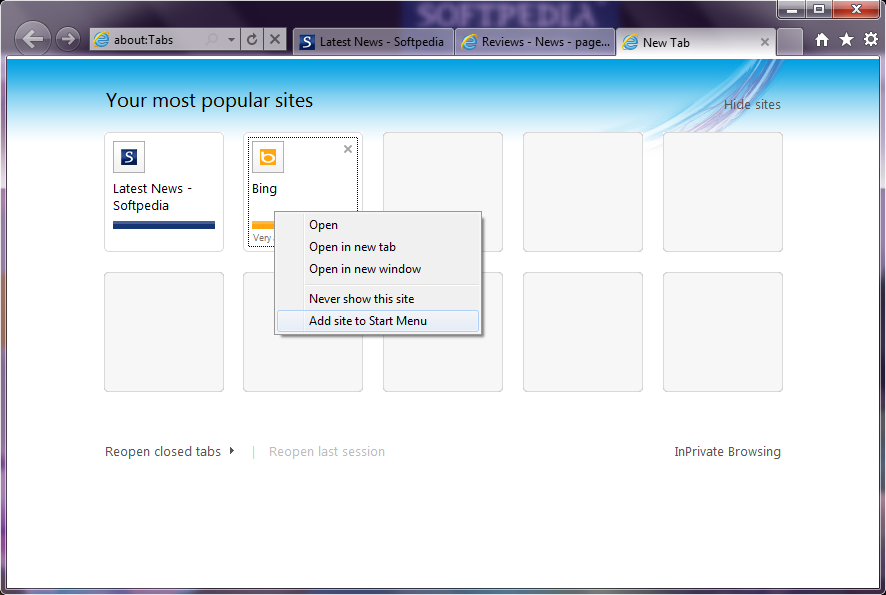The width and height of the screenshot is (886, 595).
Task: Select Never show this site option
Action: tap(361, 299)
